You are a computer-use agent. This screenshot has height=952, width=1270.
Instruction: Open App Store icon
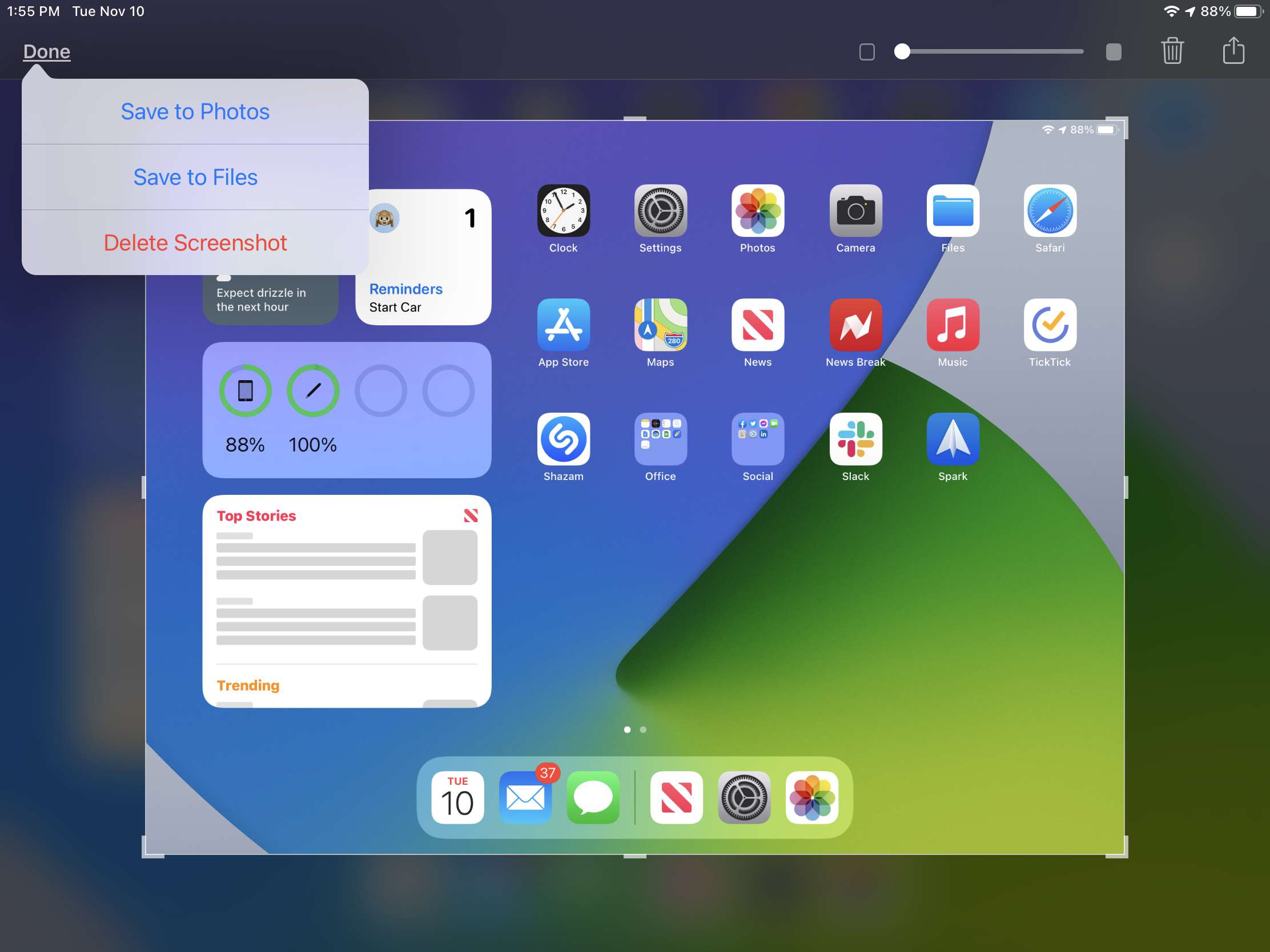point(562,325)
